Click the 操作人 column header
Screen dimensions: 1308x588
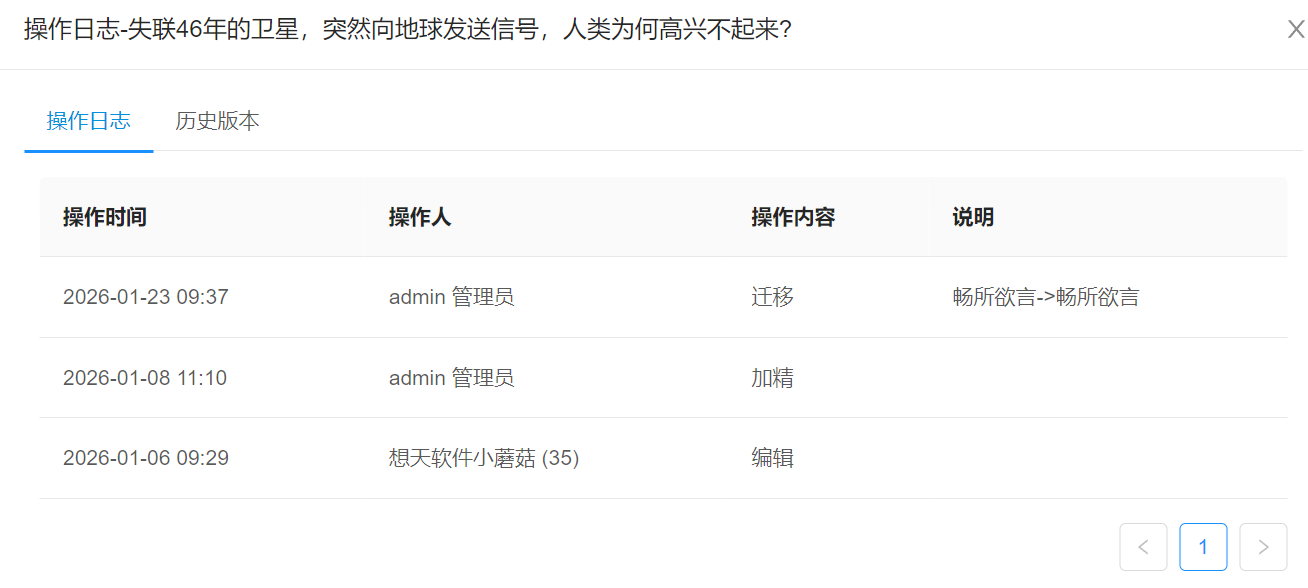(420, 217)
